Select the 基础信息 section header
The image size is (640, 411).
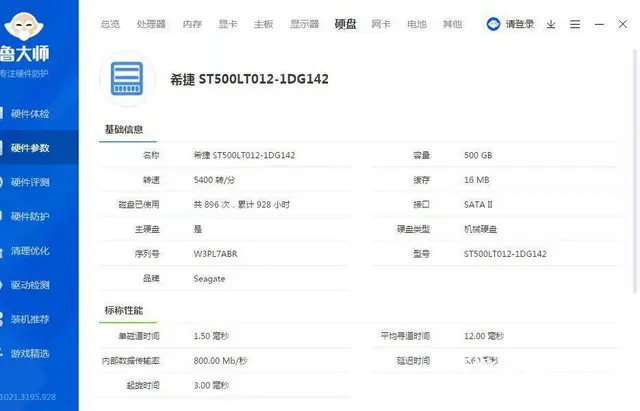point(124,130)
